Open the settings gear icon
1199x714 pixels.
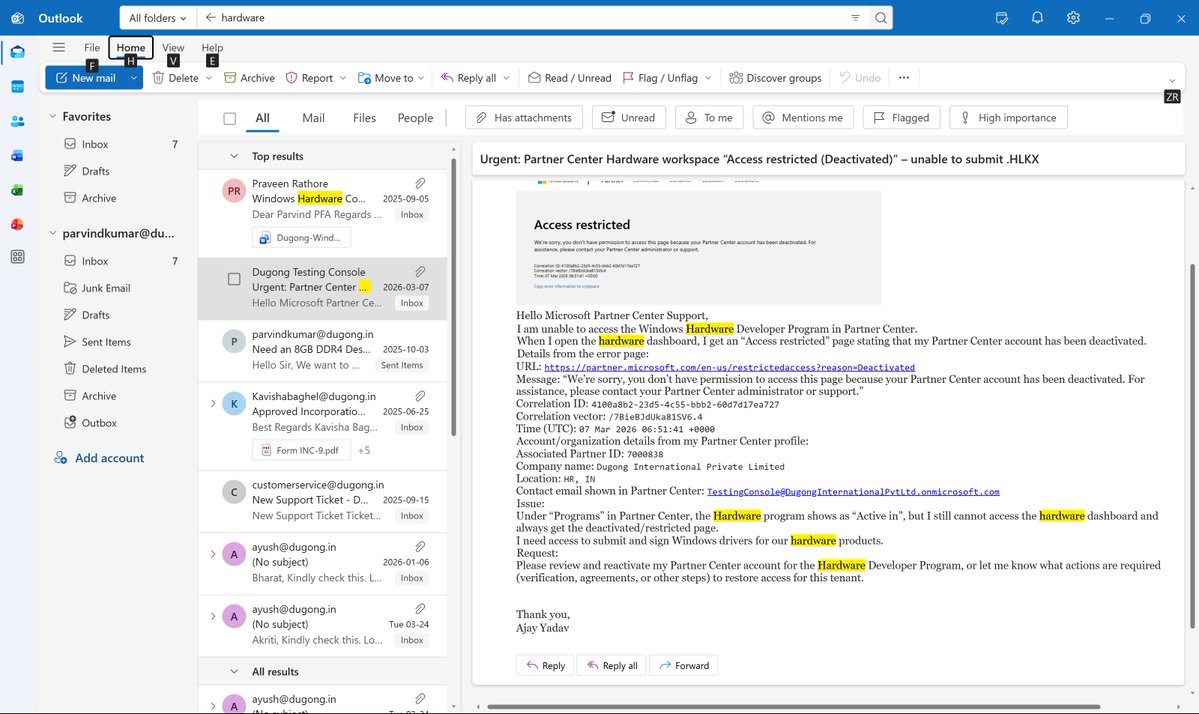tap(1073, 18)
